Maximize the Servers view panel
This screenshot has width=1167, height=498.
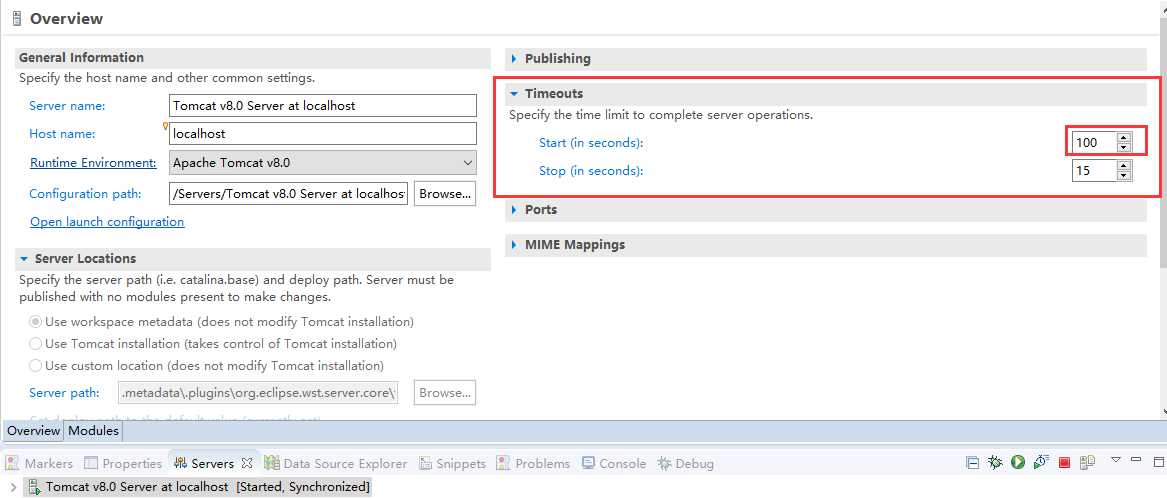click(x=1157, y=461)
